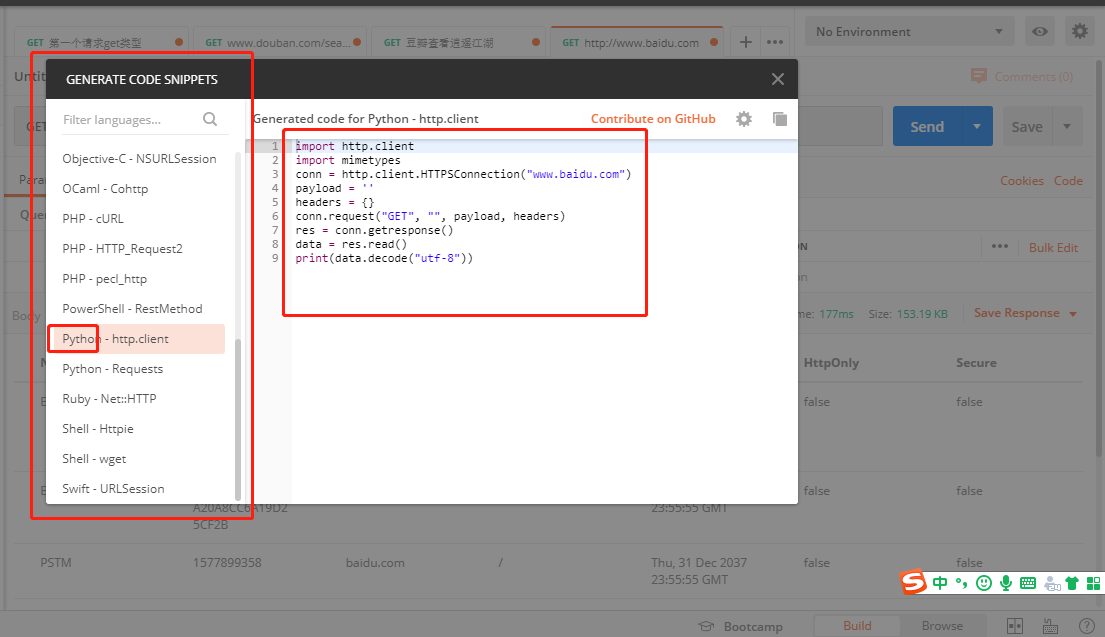
Task: Select PHP - cURL language
Action: [139, 218]
